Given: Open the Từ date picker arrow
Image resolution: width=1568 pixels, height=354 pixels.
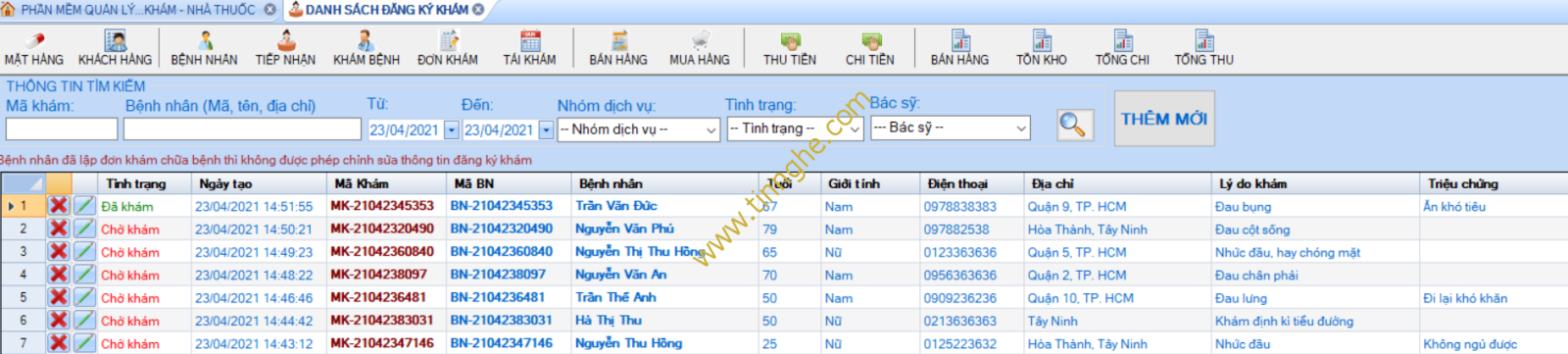Looking at the screenshot, I should 451,129.
